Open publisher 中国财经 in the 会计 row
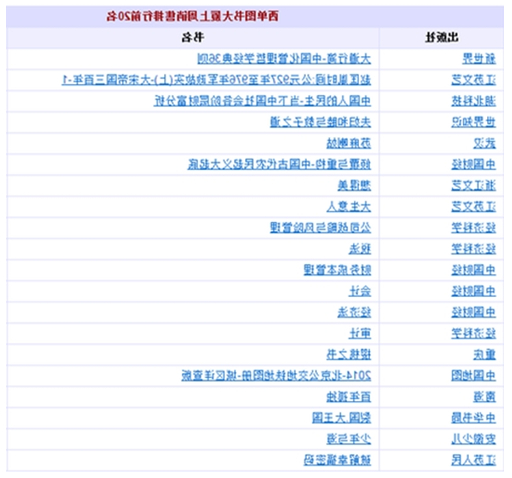 (474, 291)
